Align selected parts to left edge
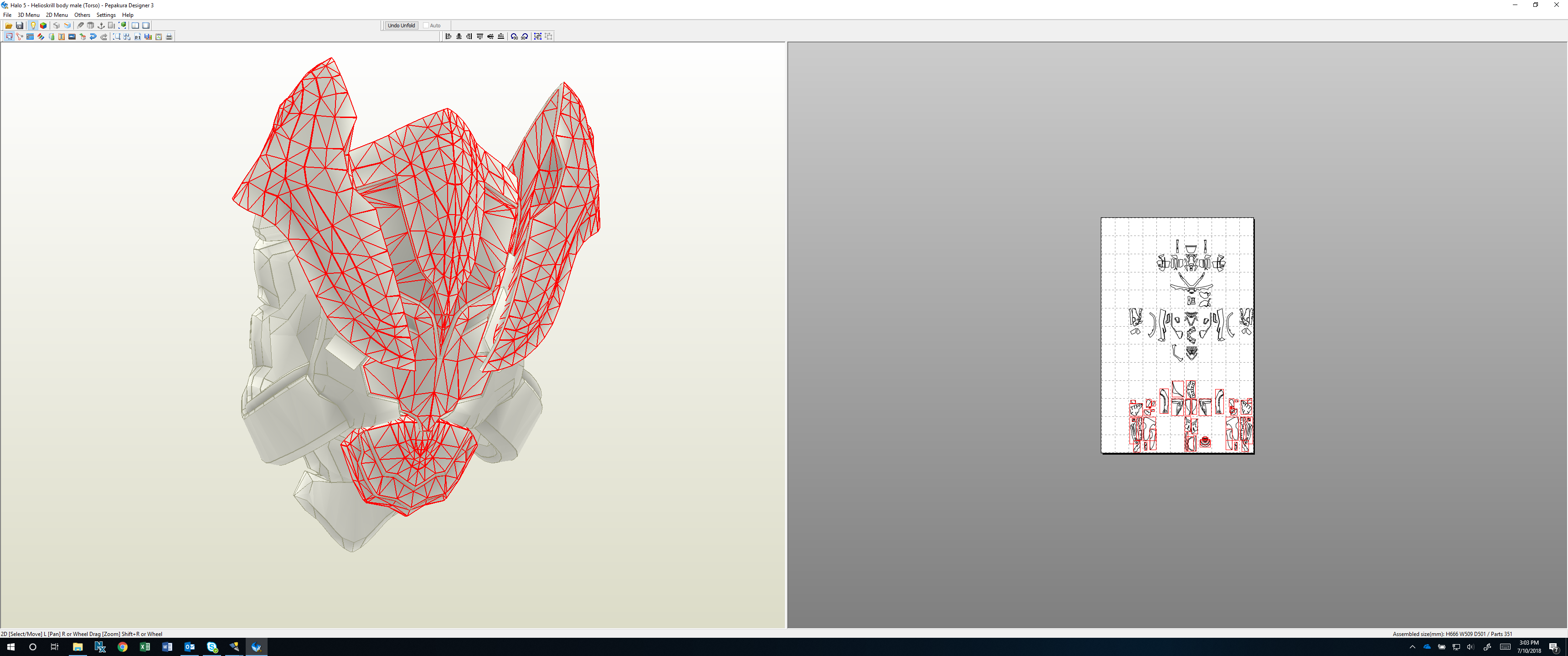 [449, 36]
